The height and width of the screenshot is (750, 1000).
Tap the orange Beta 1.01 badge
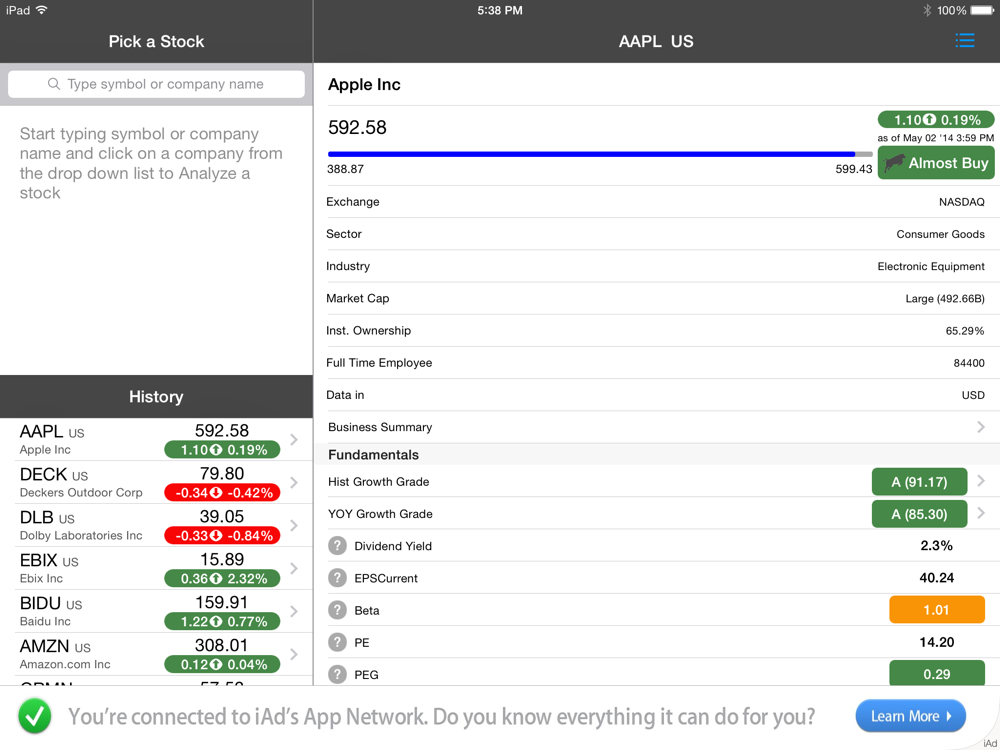(x=936, y=610)
